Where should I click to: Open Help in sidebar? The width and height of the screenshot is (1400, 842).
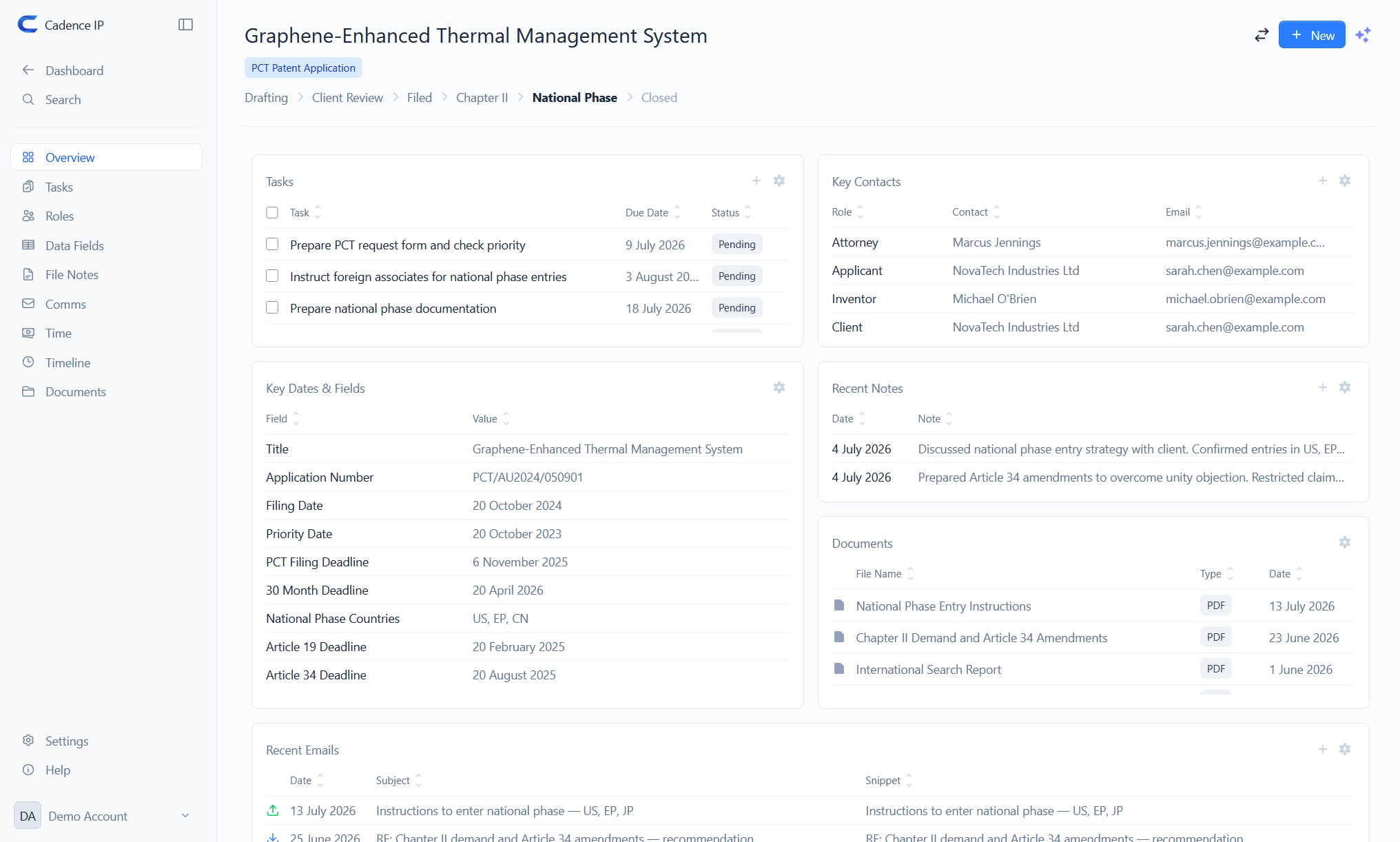click(107, 770)
